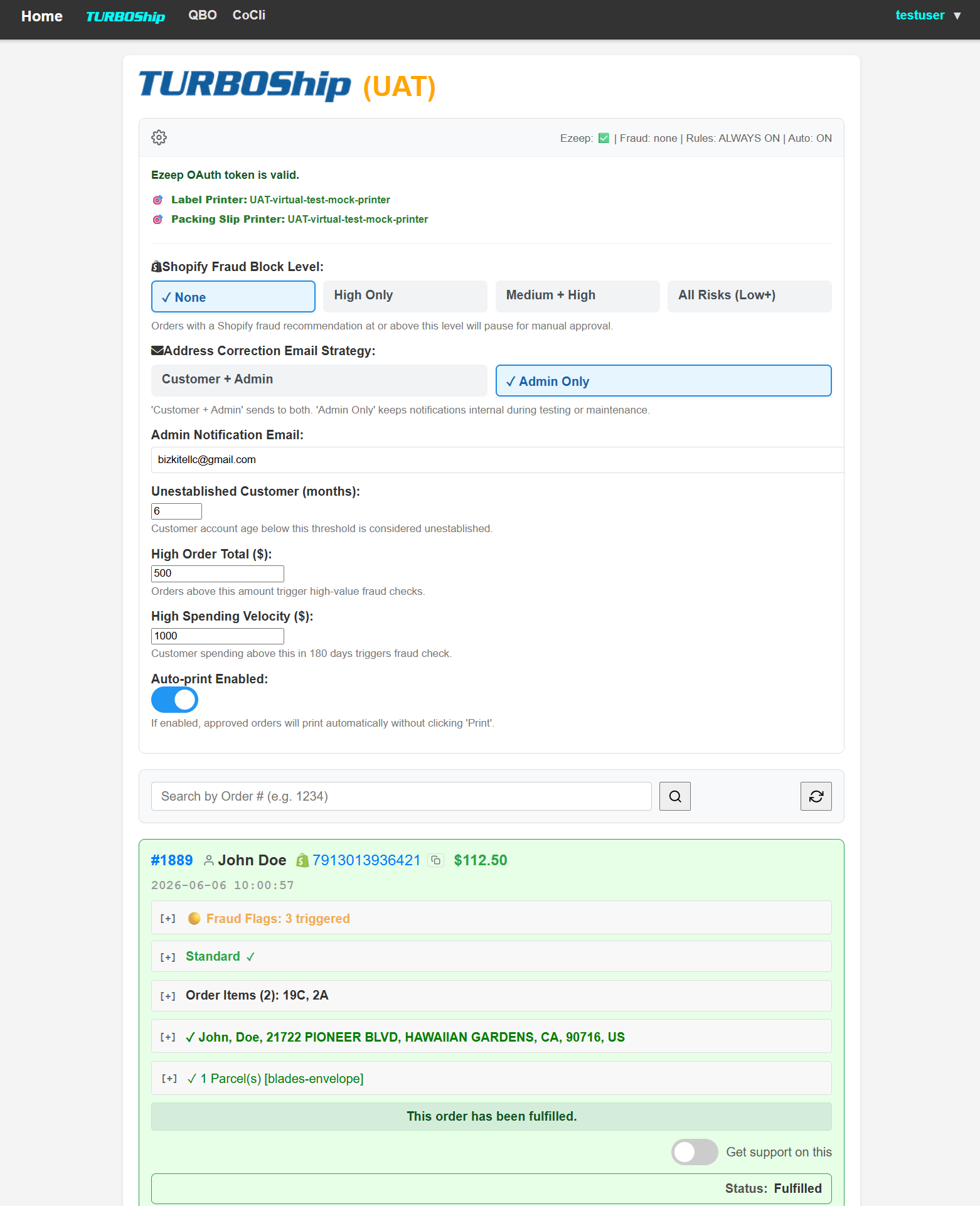Click the envelope icon beside Address Correction
The height and width of the screenshot is (1206, 980).
[157, 351]
